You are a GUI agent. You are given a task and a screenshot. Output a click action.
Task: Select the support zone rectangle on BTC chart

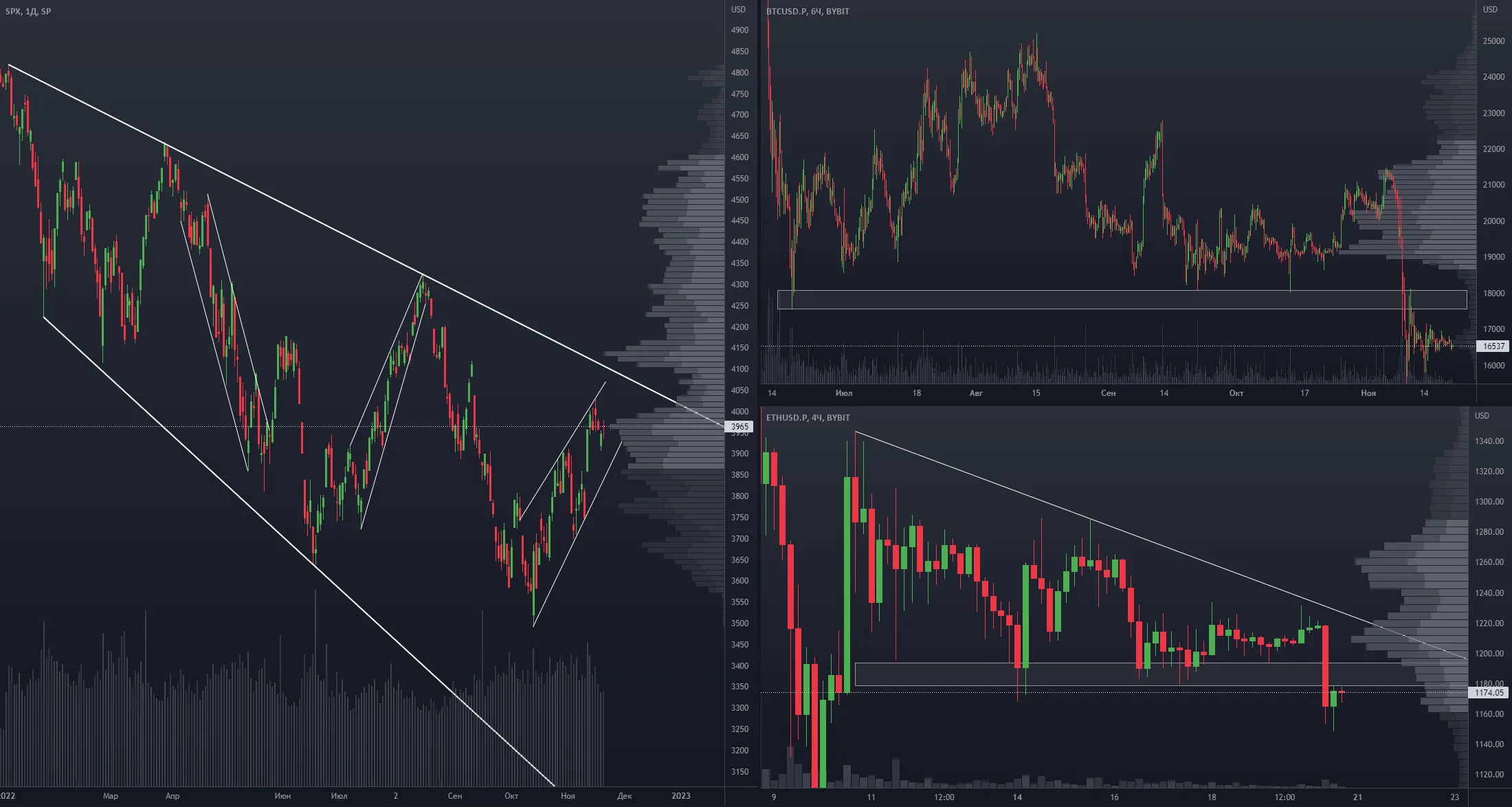[x=1122, y=300]
